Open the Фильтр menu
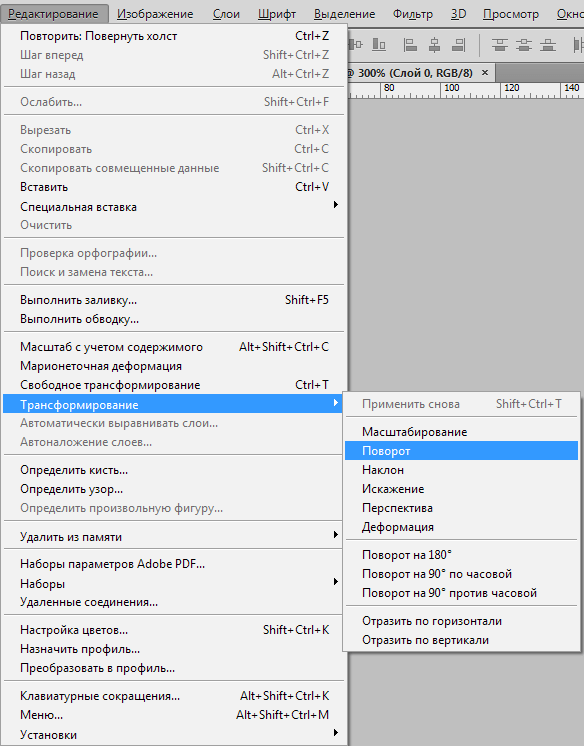The height and width of the screenshot is (746, 584). 413,14
